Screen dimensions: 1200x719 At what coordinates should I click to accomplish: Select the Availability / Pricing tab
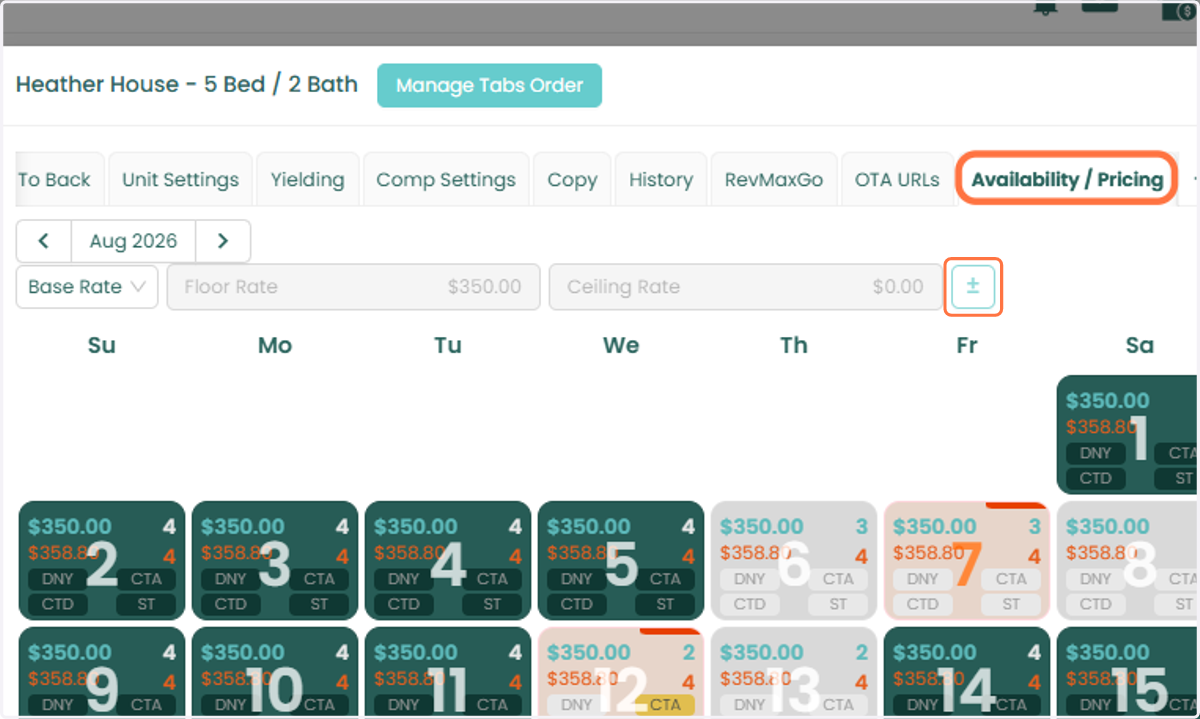(1067, 180)
